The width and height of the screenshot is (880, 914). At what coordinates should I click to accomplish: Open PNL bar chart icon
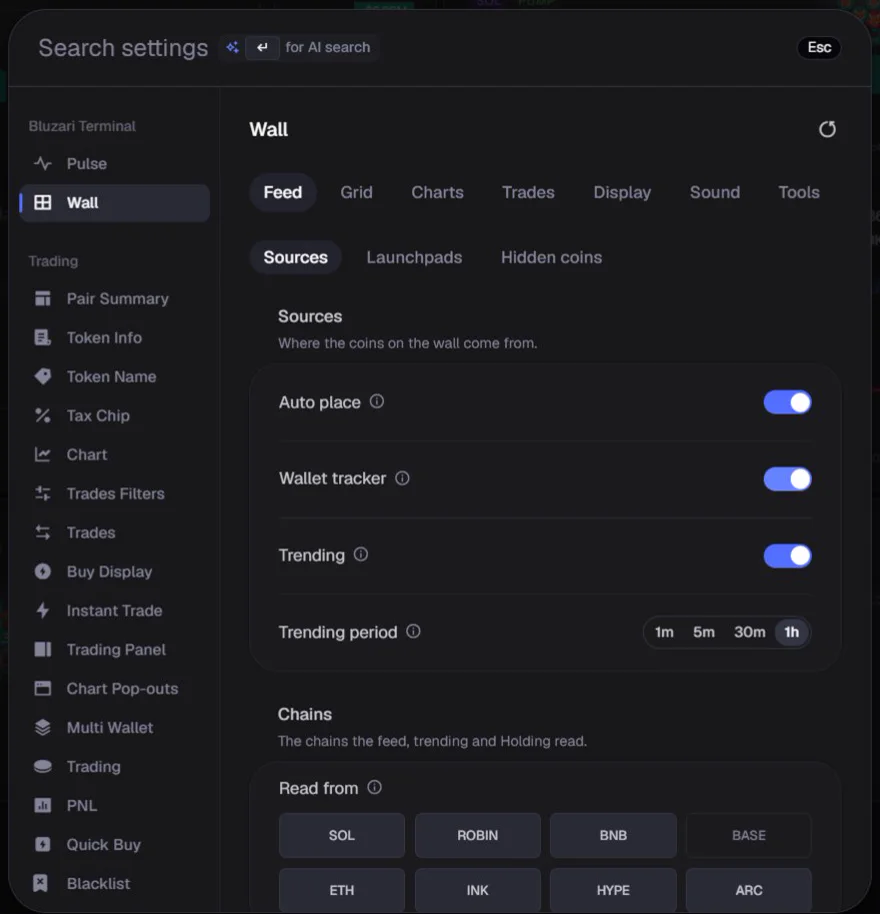coord(43,806)
